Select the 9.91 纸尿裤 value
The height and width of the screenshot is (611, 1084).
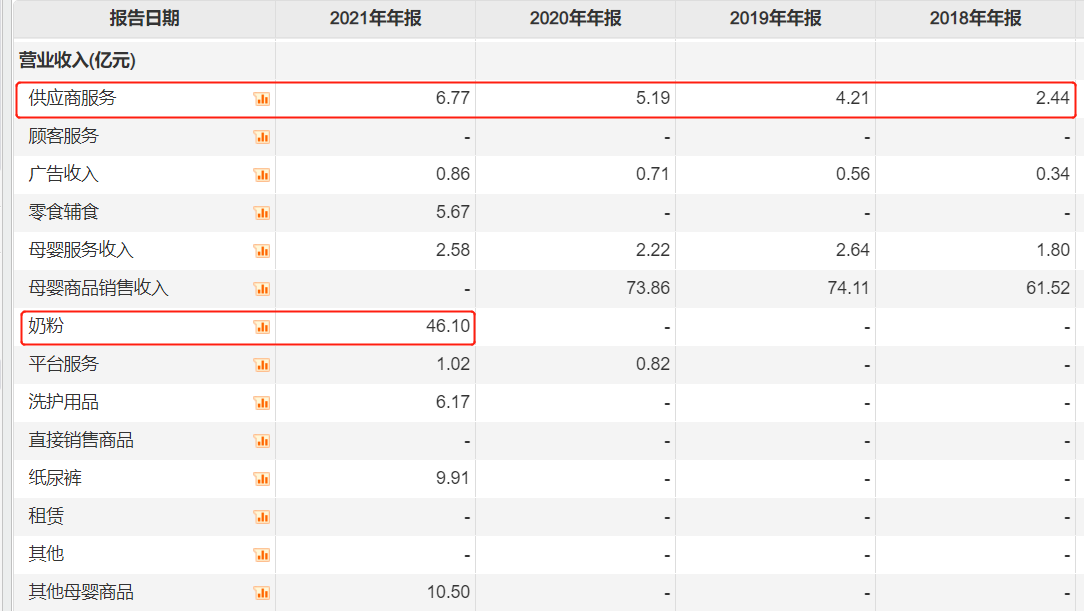[453, 478]
